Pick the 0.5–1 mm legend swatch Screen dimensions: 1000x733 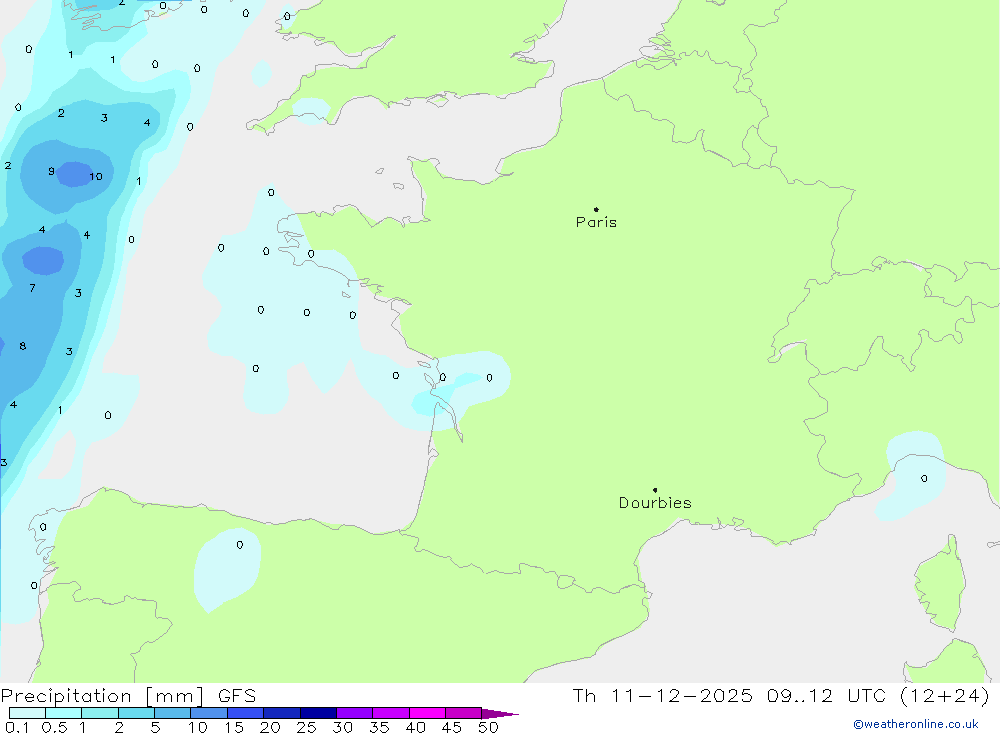click(x=63, y=713)
